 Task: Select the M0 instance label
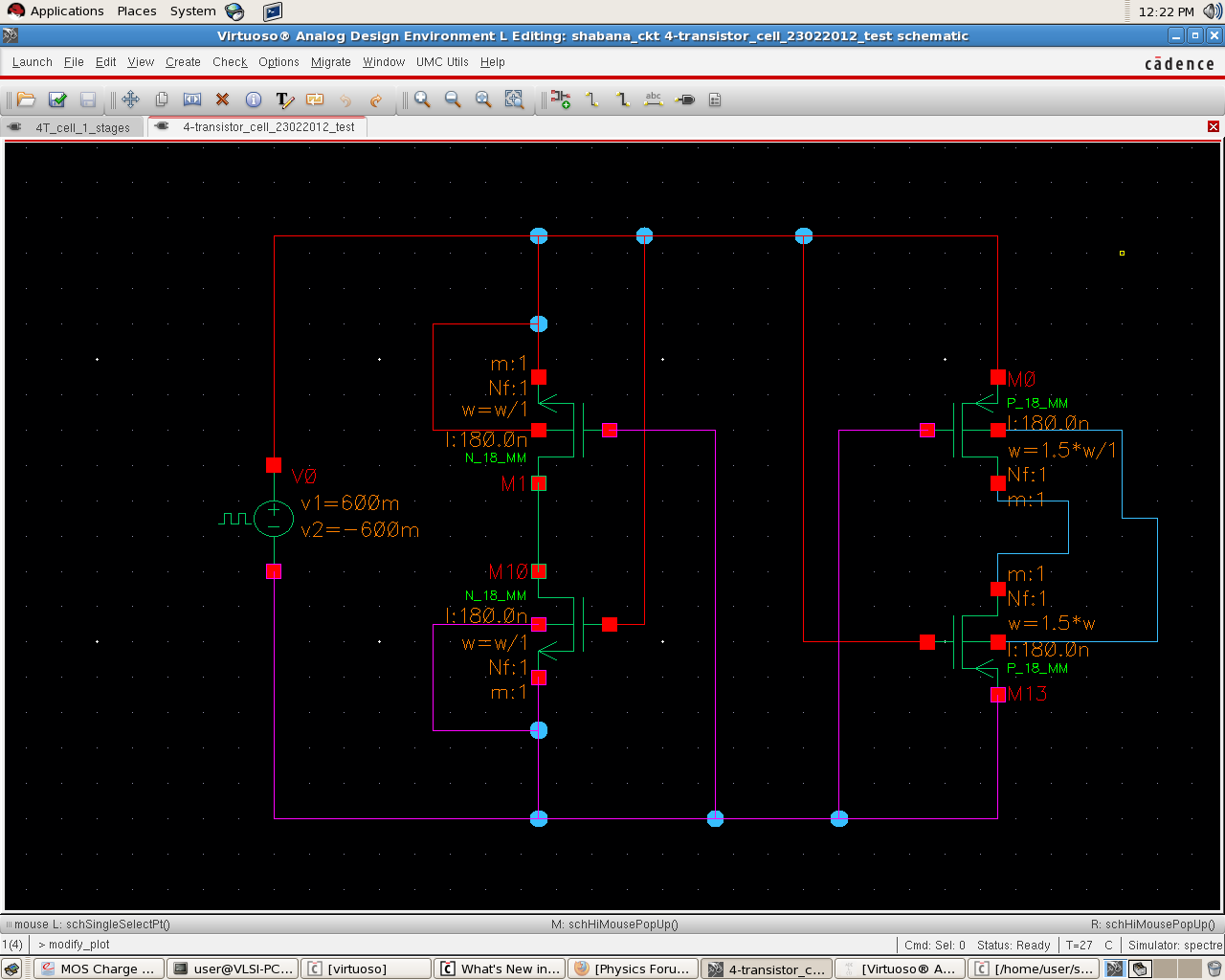[x=1022, y=380]
